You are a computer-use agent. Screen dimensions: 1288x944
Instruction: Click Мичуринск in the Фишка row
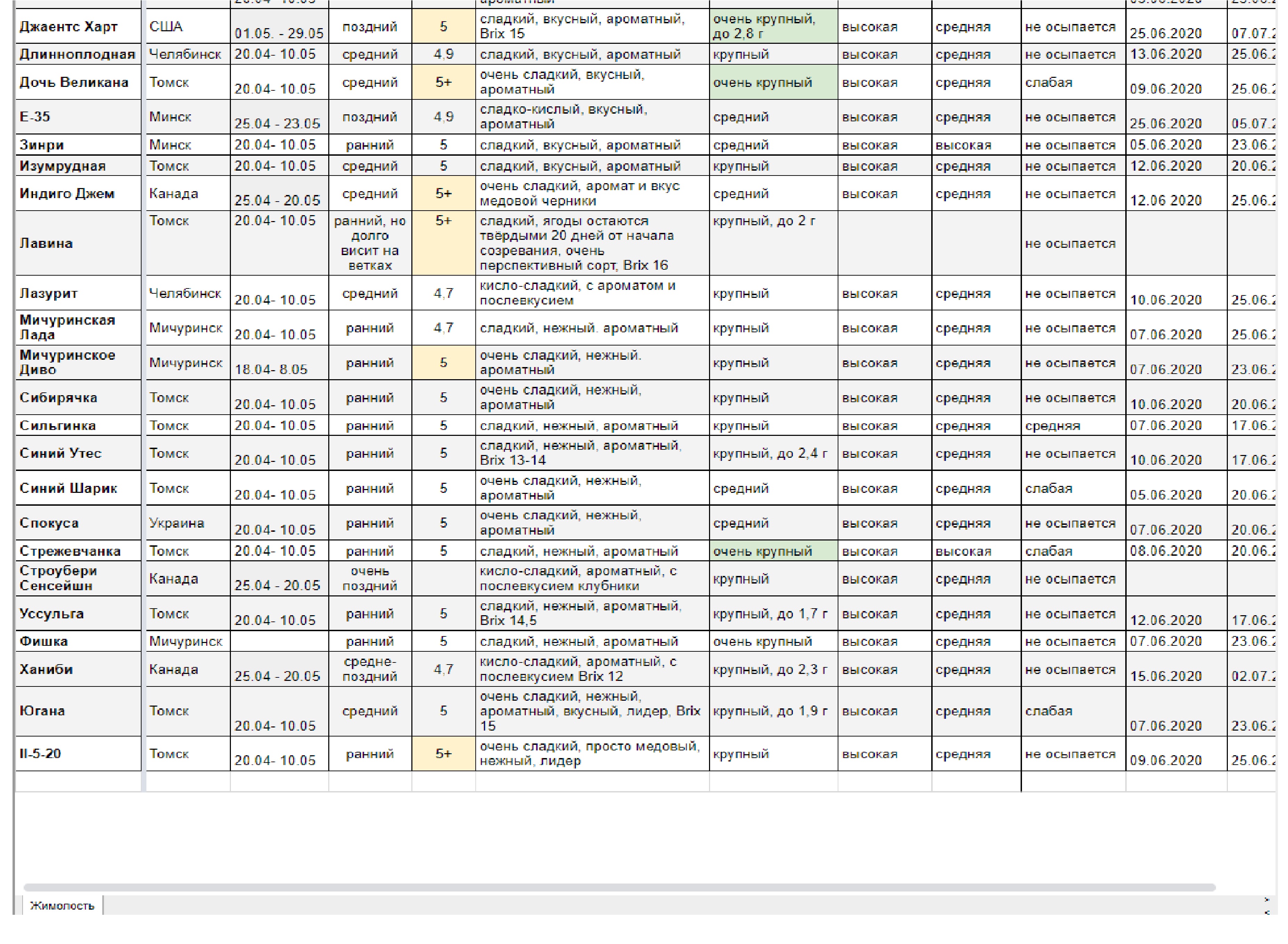click(188, 641)
